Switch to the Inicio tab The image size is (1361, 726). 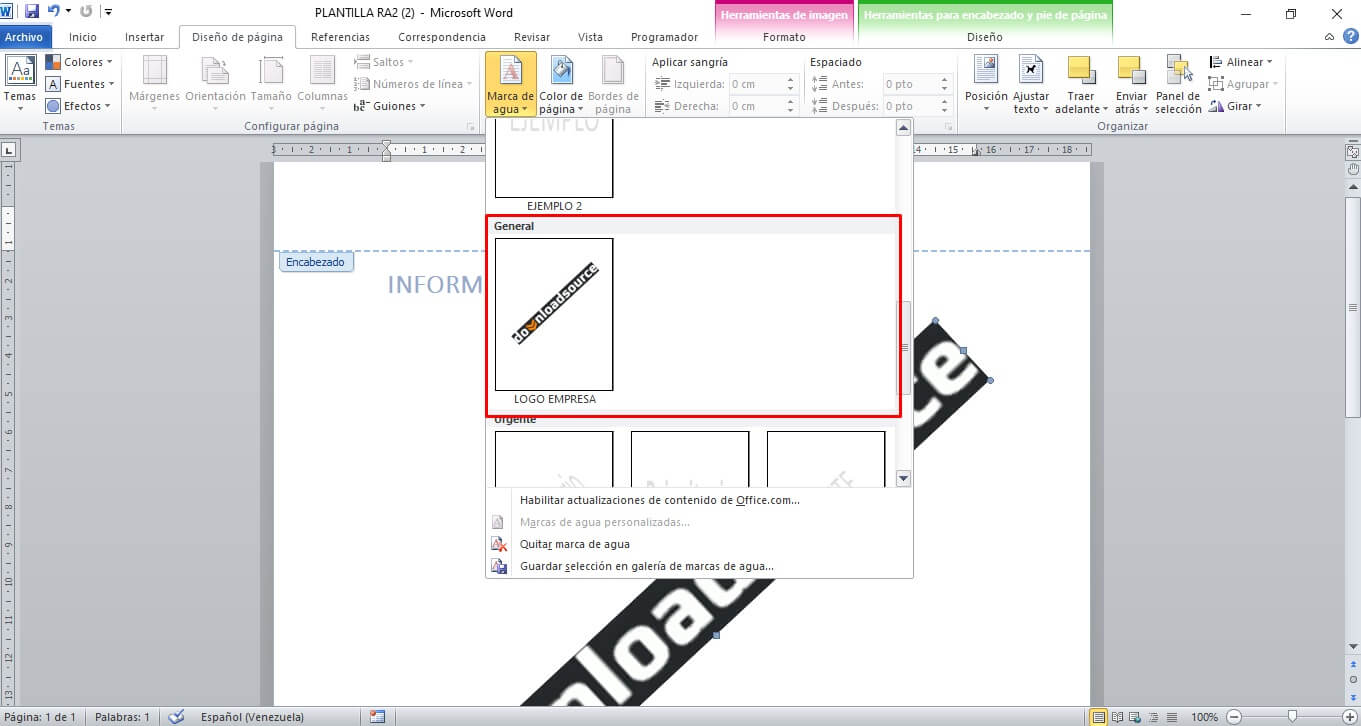pyautogui.click(x=83, y=37)
